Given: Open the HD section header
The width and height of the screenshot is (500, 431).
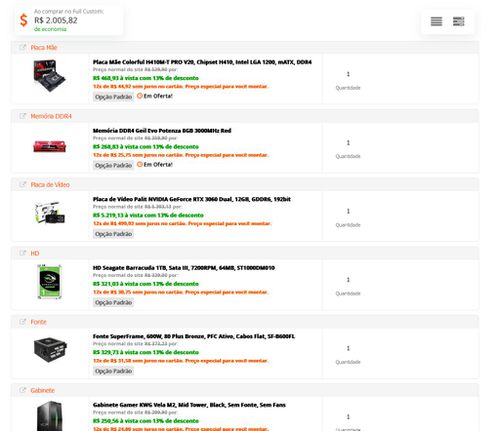Looking at the screenshot, I should (x=245, y=253).
